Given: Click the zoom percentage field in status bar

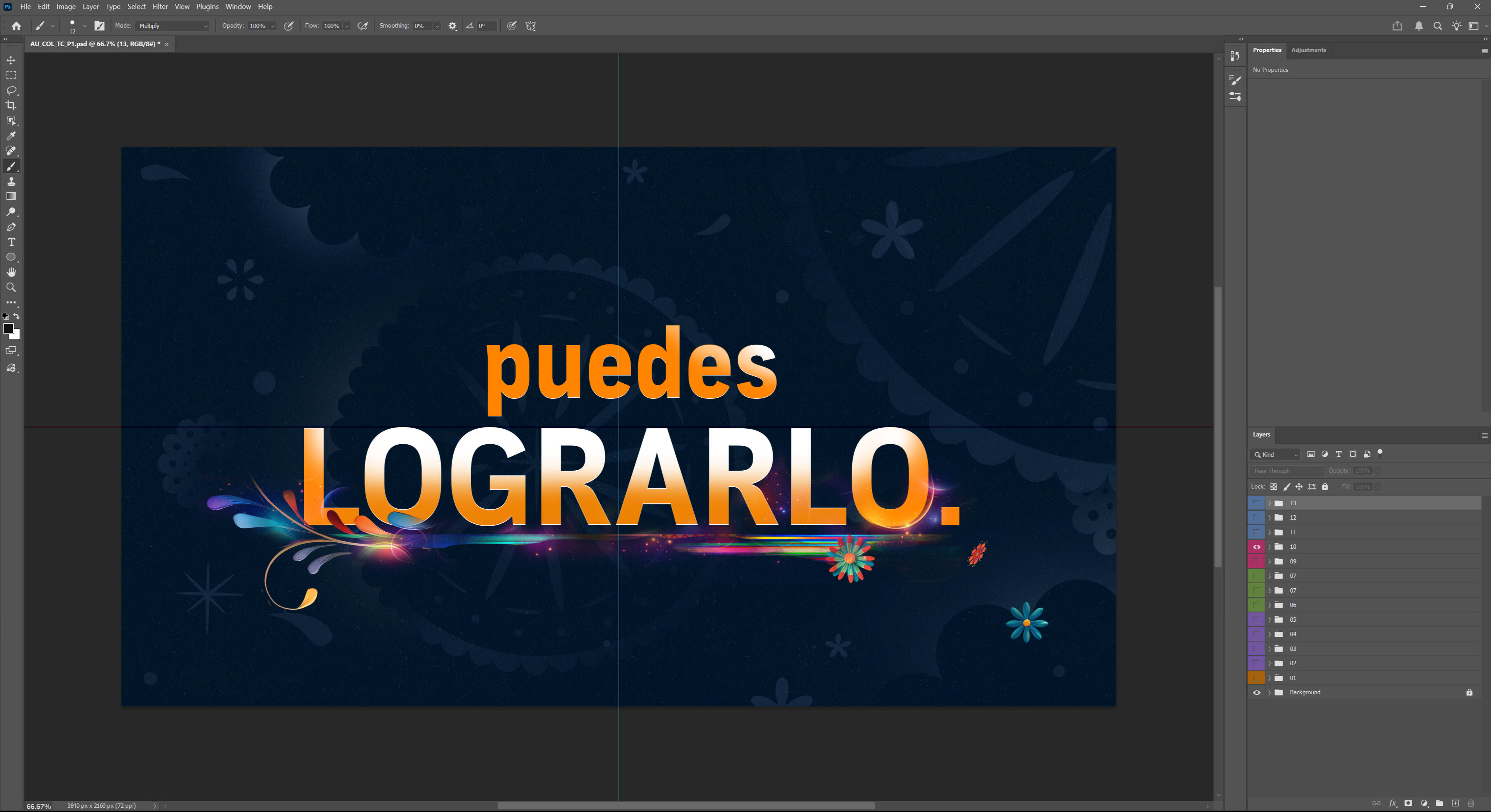Looking at the screenshot, I should click(x=39, y=806).
